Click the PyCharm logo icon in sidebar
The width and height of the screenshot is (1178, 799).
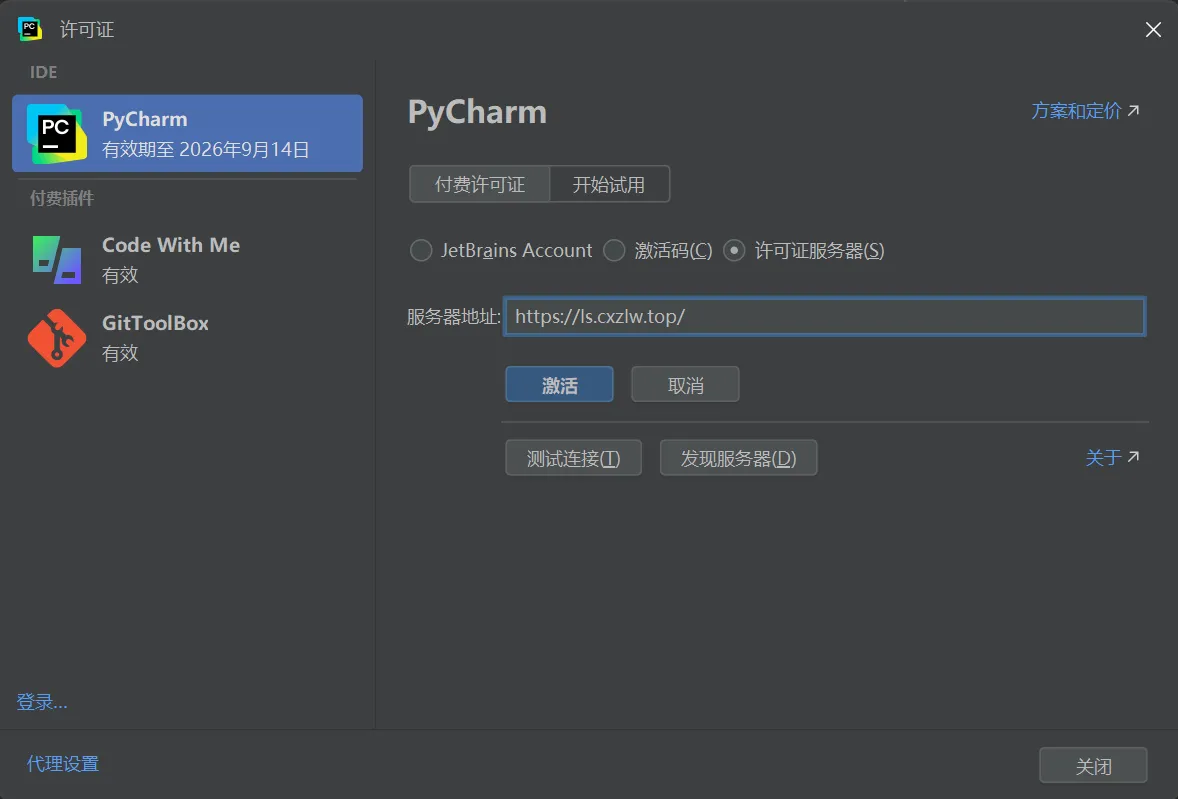[x=56, y=134]
